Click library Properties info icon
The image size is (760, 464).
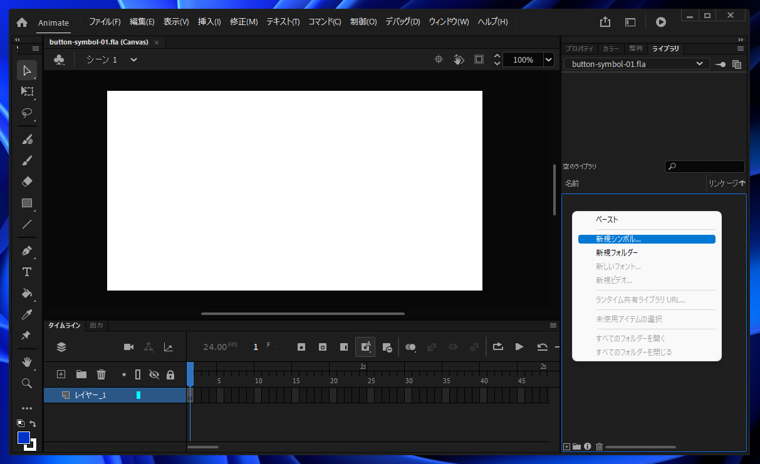point(587,446)
